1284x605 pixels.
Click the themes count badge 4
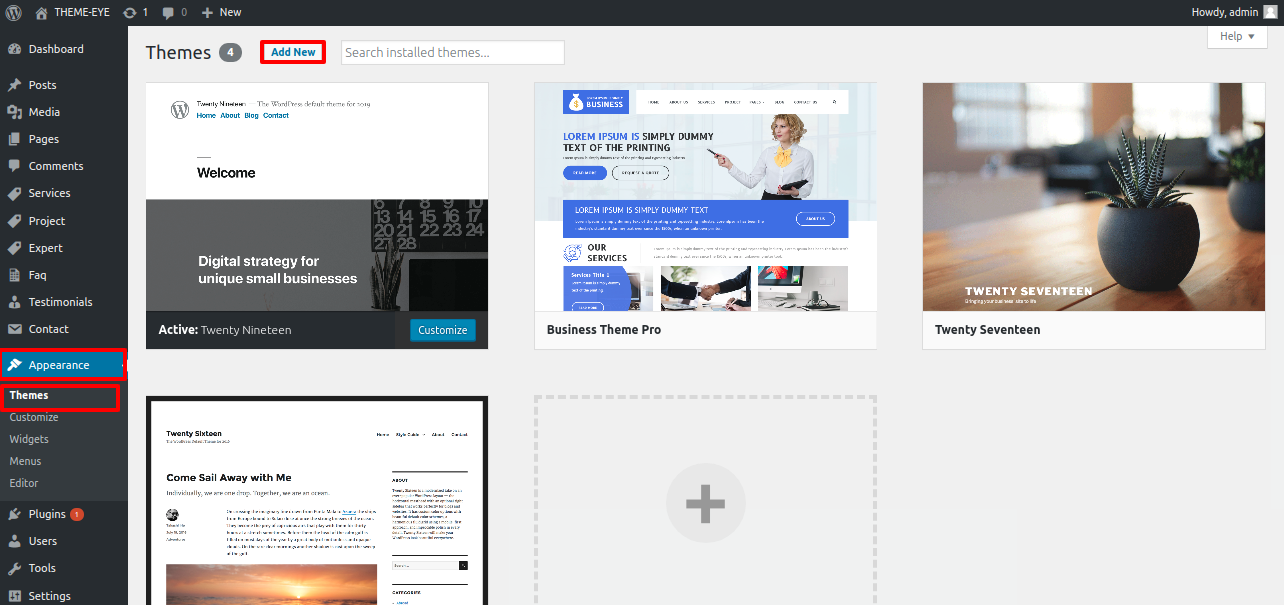pyautogui.click(x=231, y=52)
